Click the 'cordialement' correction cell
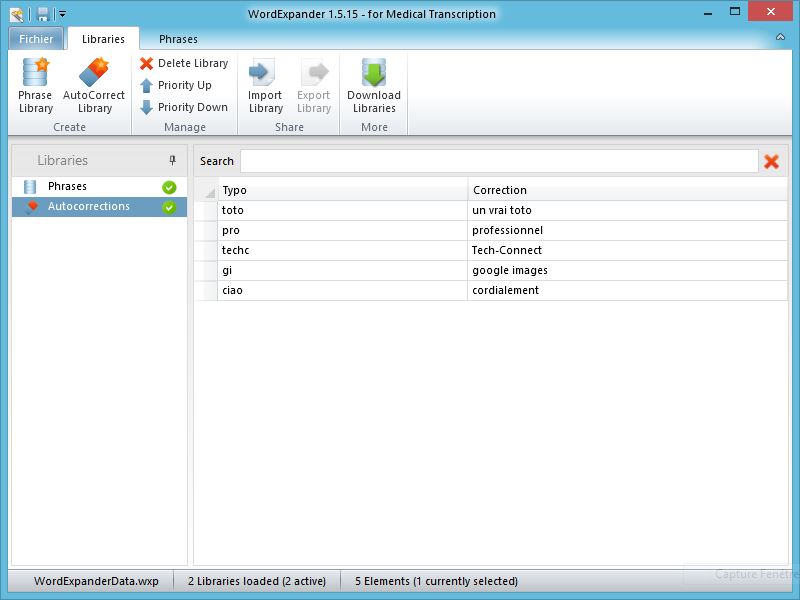The image size is (800, 600). tap(628, 290)
